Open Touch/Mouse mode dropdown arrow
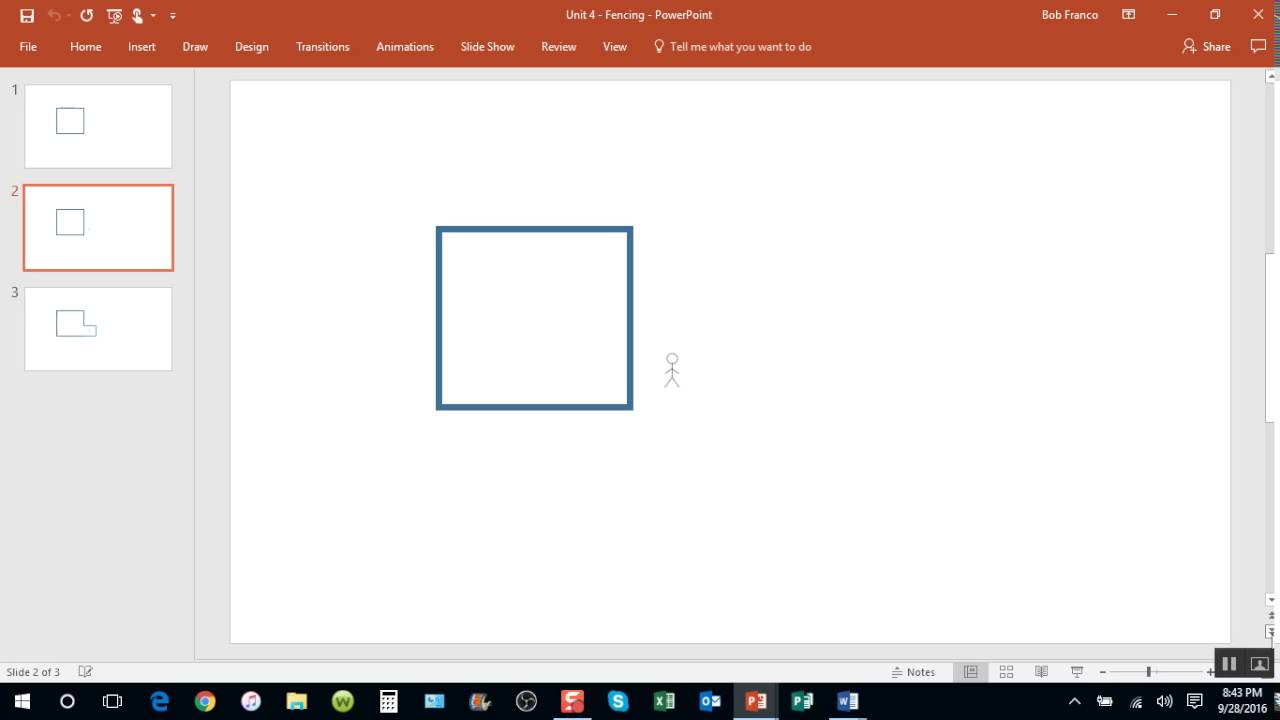Screen dimensions: 1280x720 pos(153,16)
